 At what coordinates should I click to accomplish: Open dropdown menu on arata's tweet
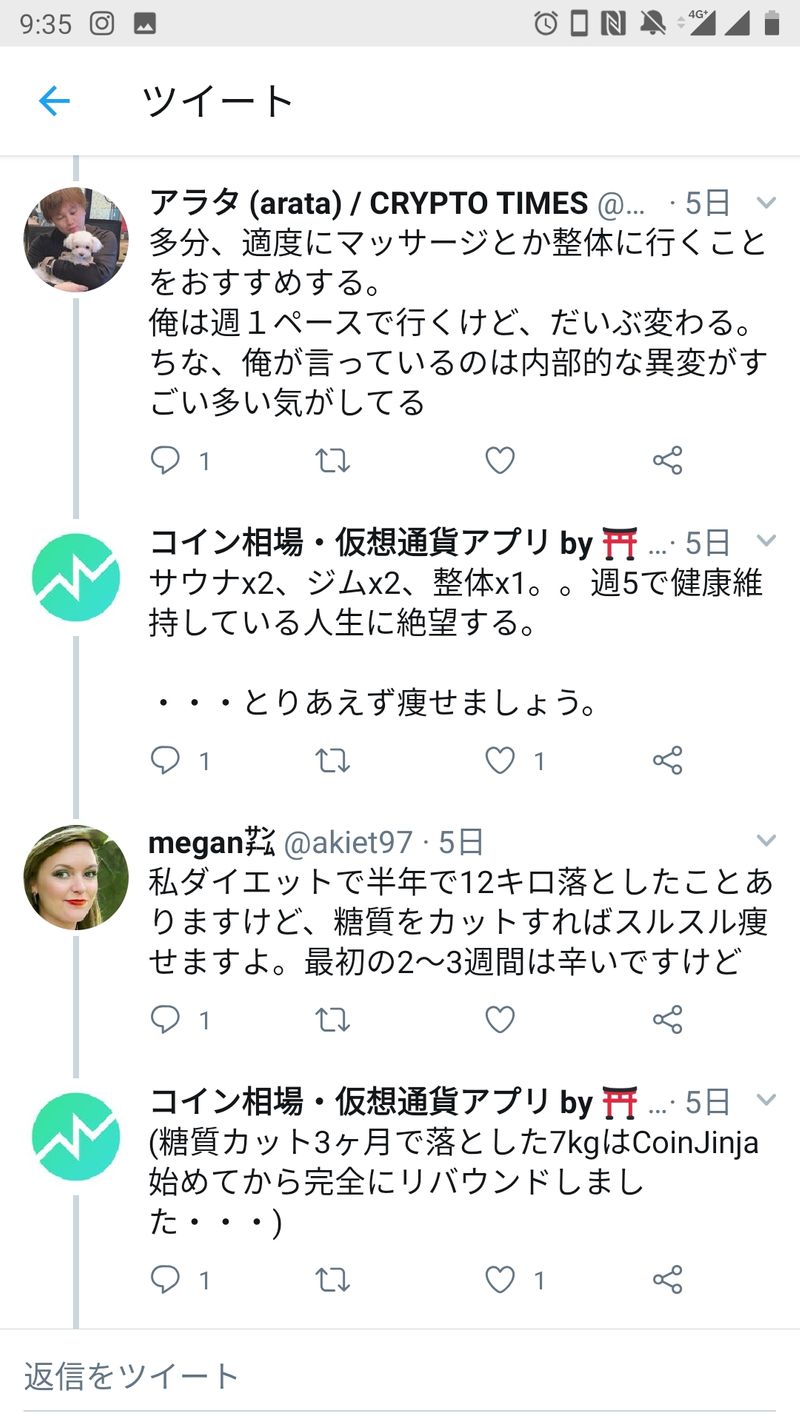pos(766,203)
